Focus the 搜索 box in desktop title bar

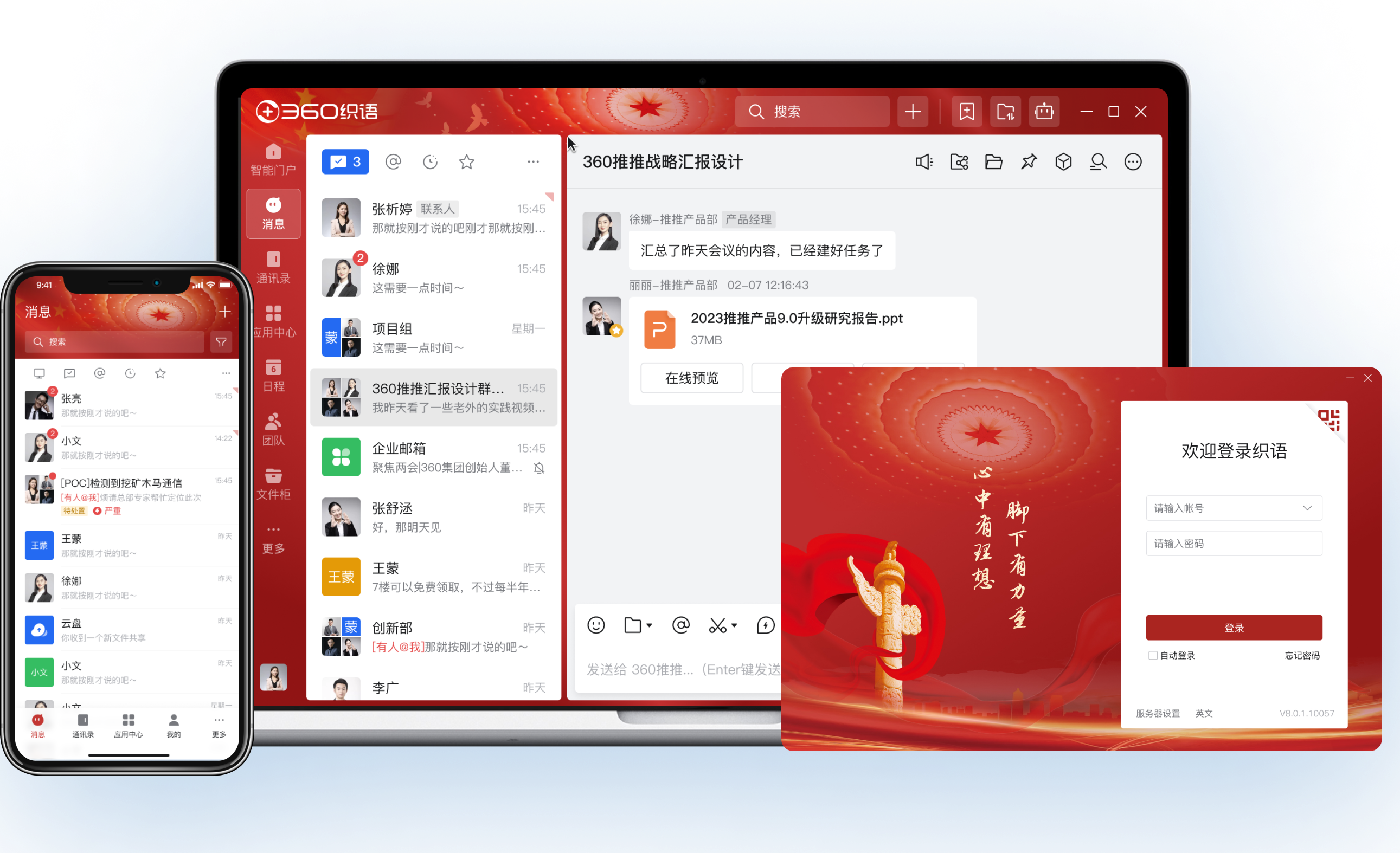(x=812, y=111)
